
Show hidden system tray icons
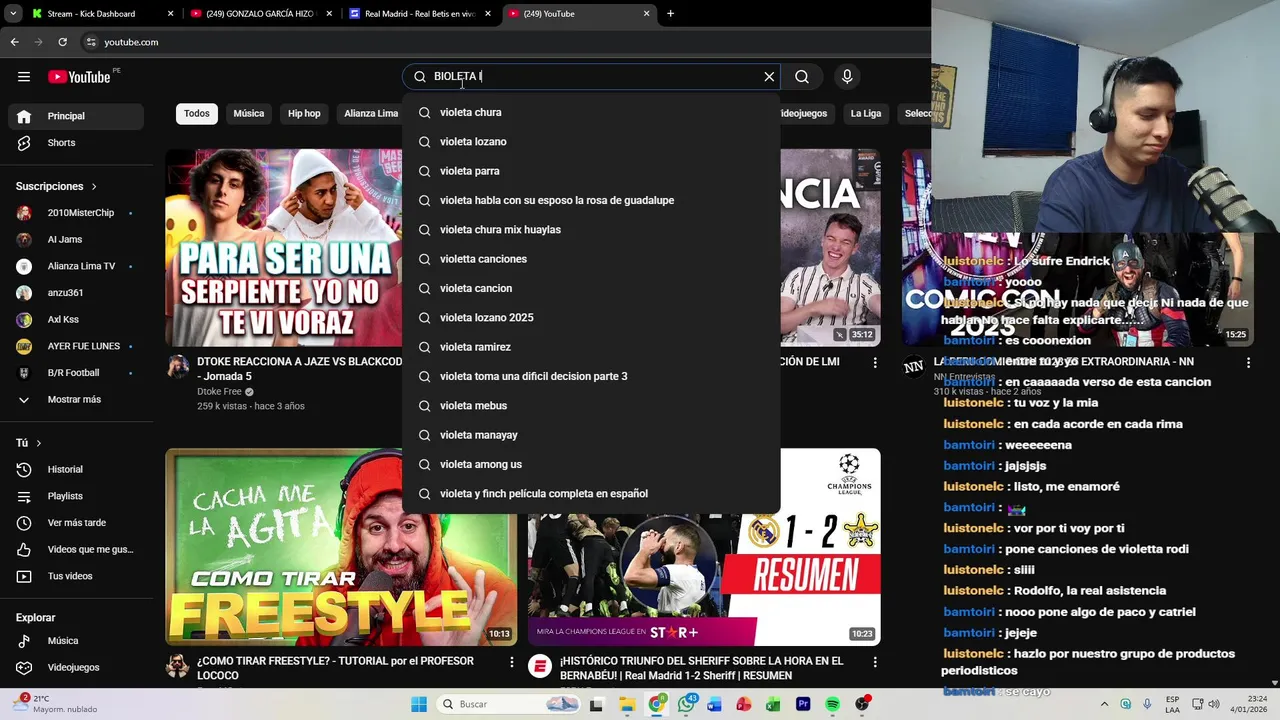pyautogui.click(x=1104, y=704)
